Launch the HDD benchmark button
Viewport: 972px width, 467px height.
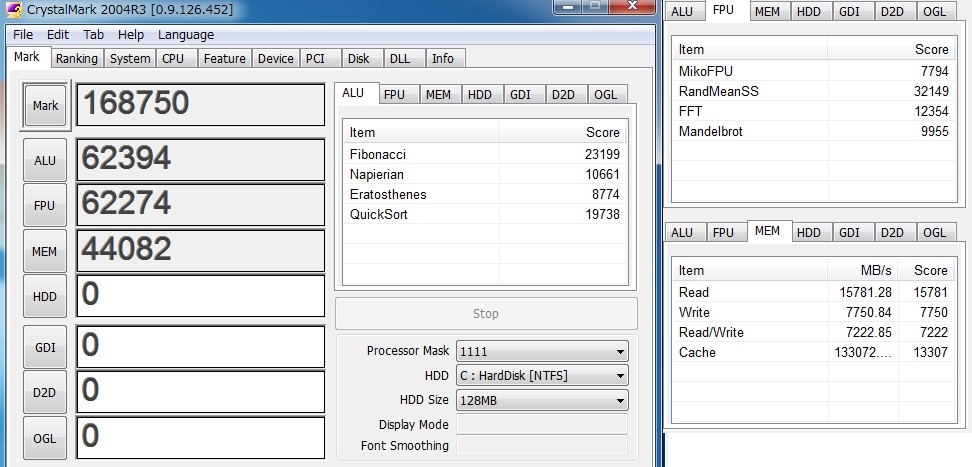45,297
